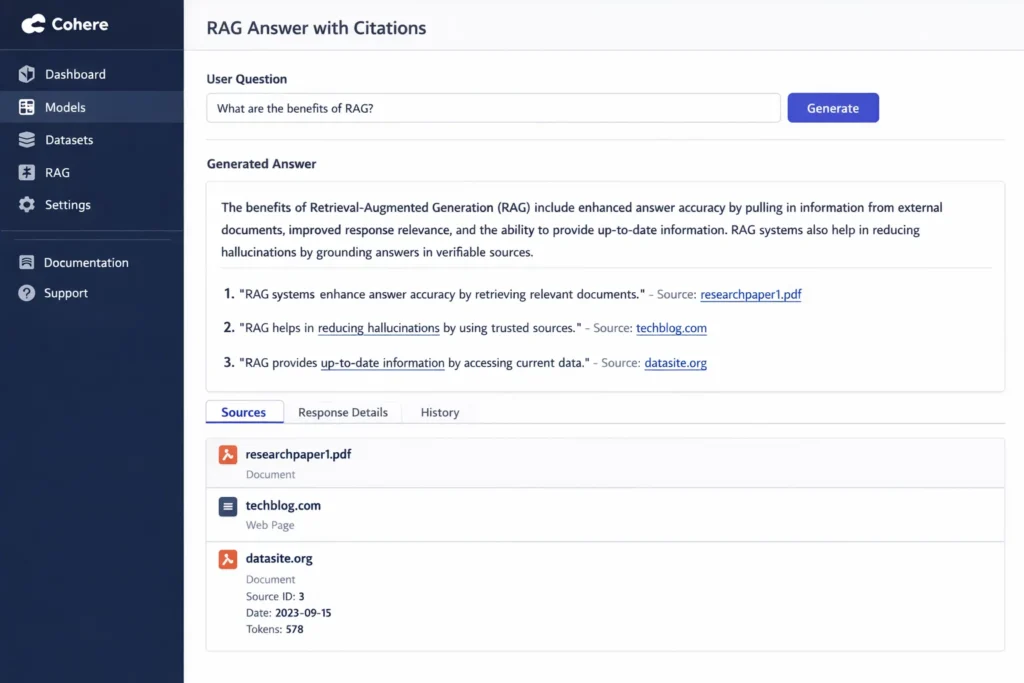Click the PDF icon next to datasite.org
This screenshot has height=683, width=1024.
[x=227, y=559]
